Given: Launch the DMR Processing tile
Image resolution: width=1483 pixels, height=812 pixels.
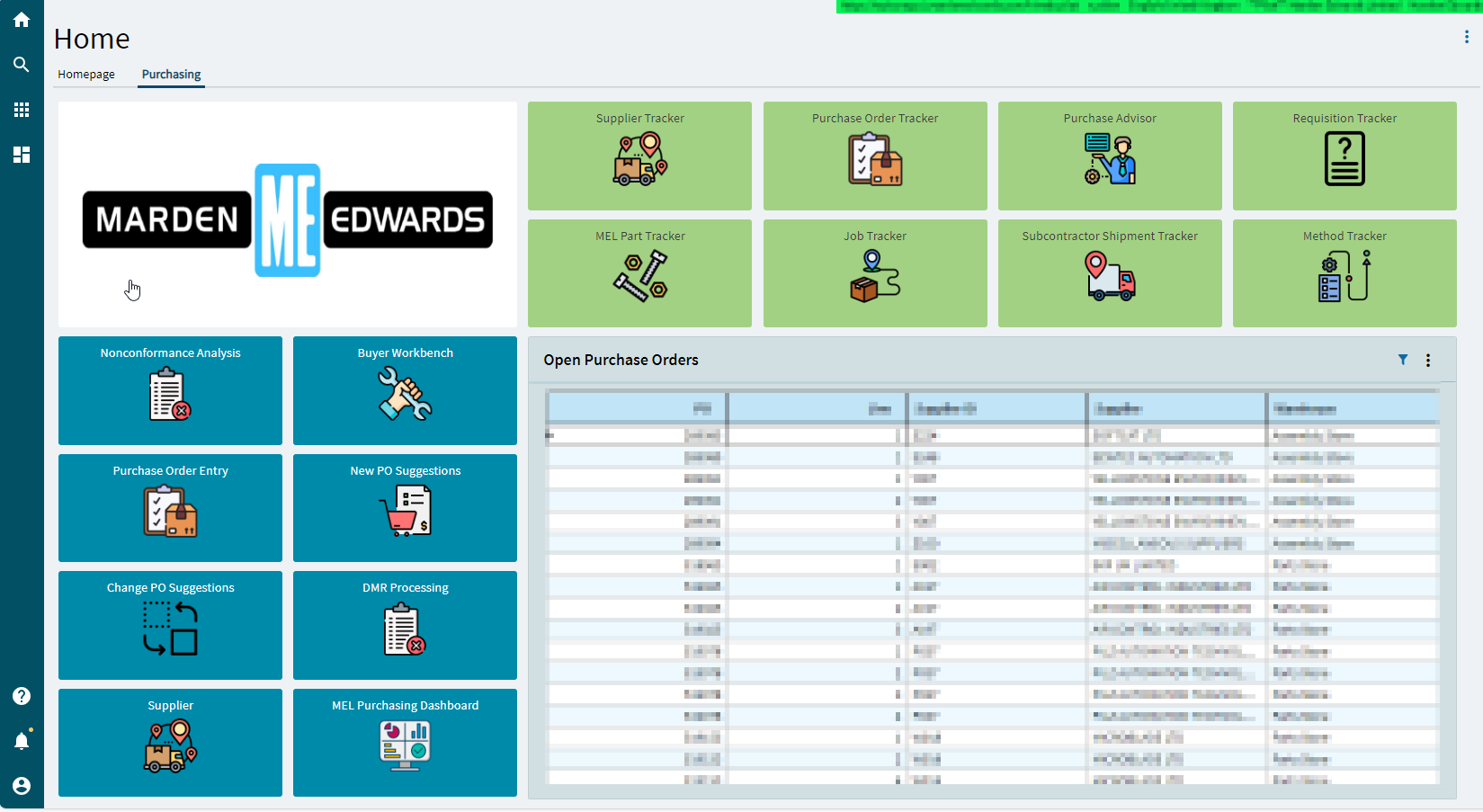Looking at the screenshot, I should (405, 625).
